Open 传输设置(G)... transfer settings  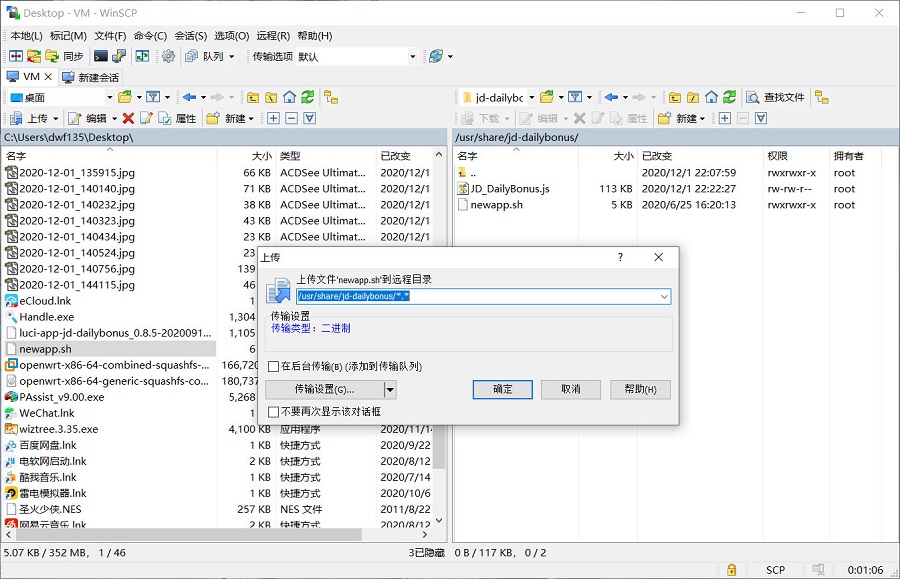(x=324, y=390)
